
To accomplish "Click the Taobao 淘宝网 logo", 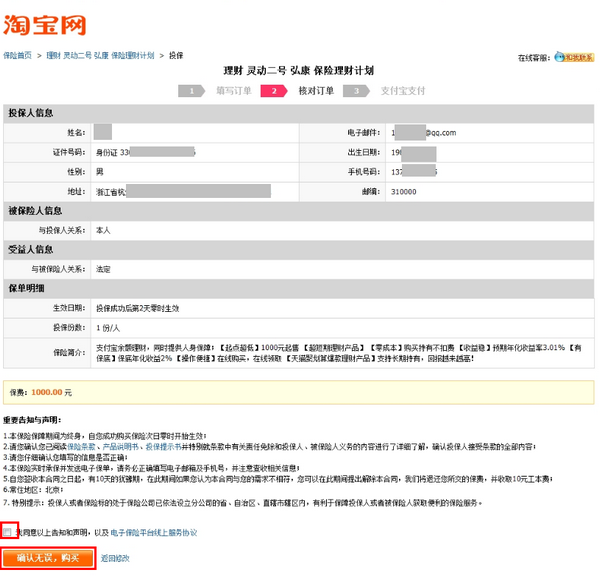I will coord(45,23).
